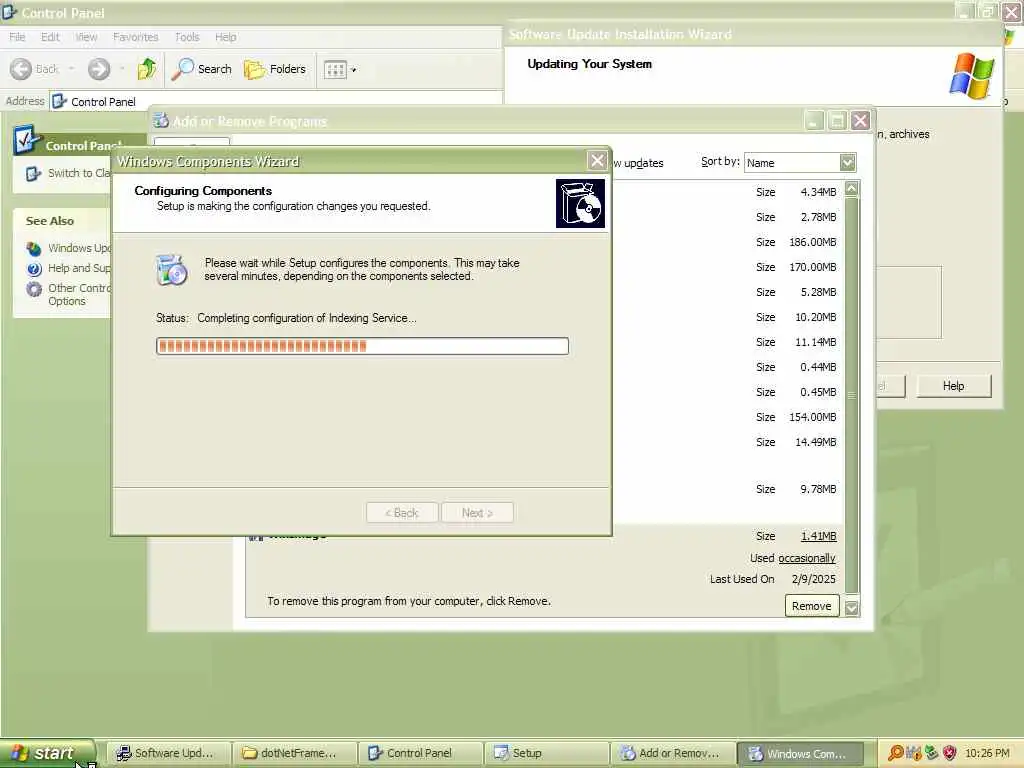Open Windows Update link under See Also

tap(78, 248)
